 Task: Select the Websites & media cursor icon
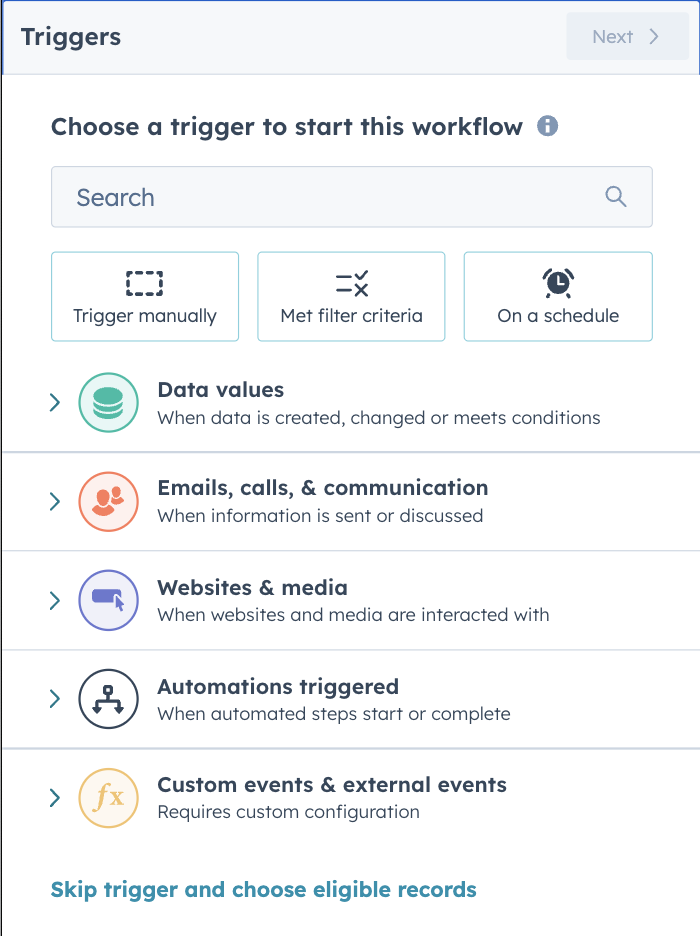pos(108,600)
